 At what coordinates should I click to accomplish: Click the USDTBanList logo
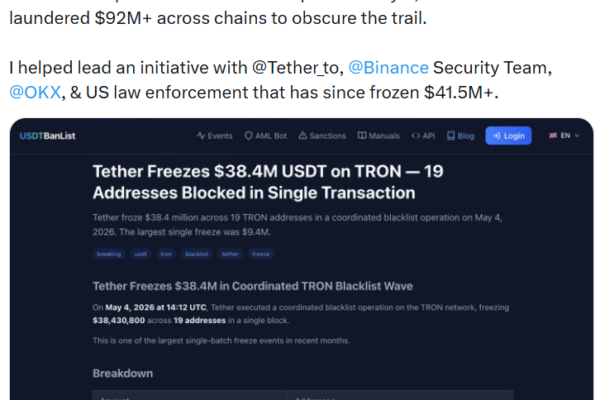point(47,136)
